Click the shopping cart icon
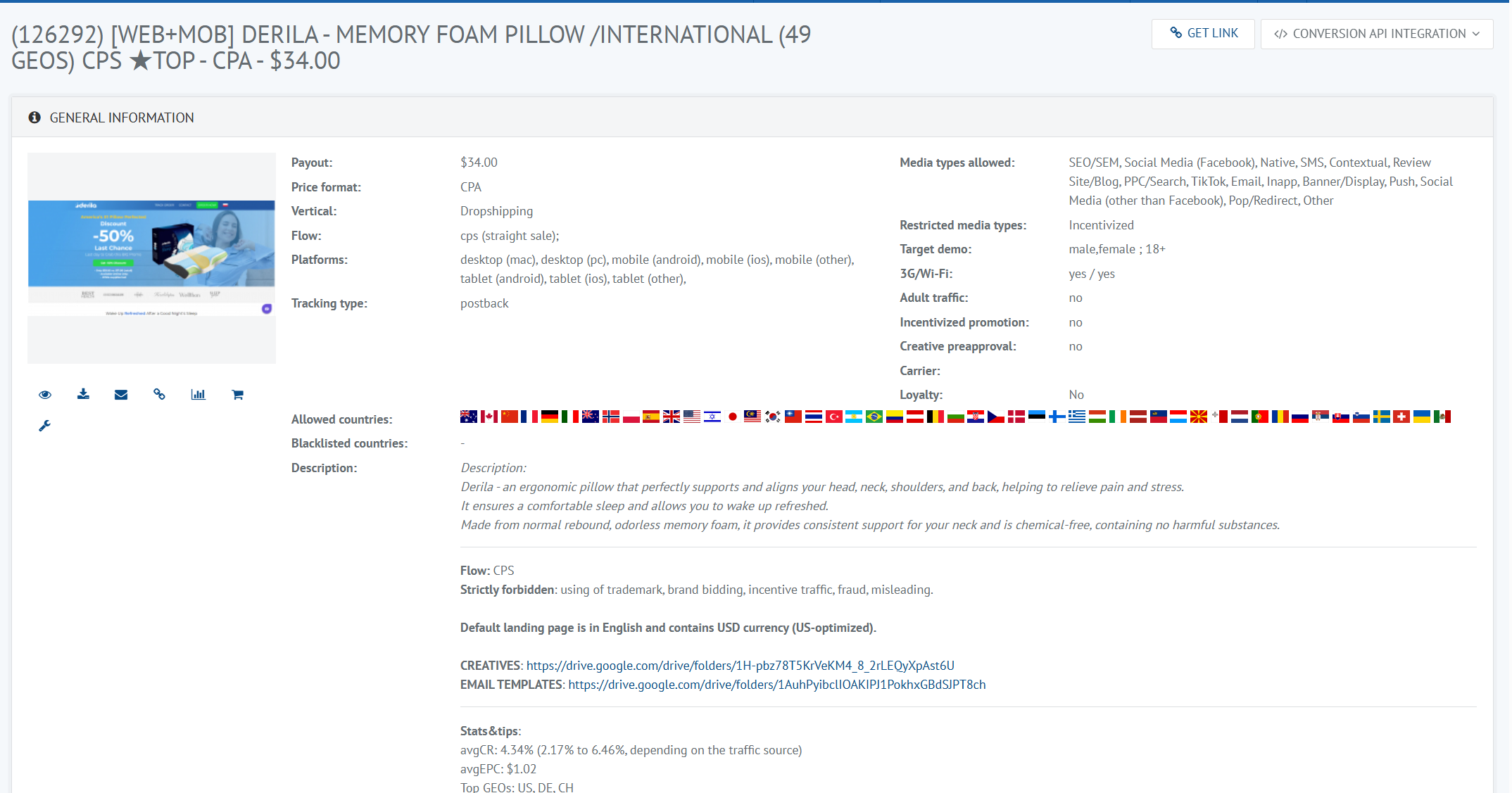 (x=237, y=395)
